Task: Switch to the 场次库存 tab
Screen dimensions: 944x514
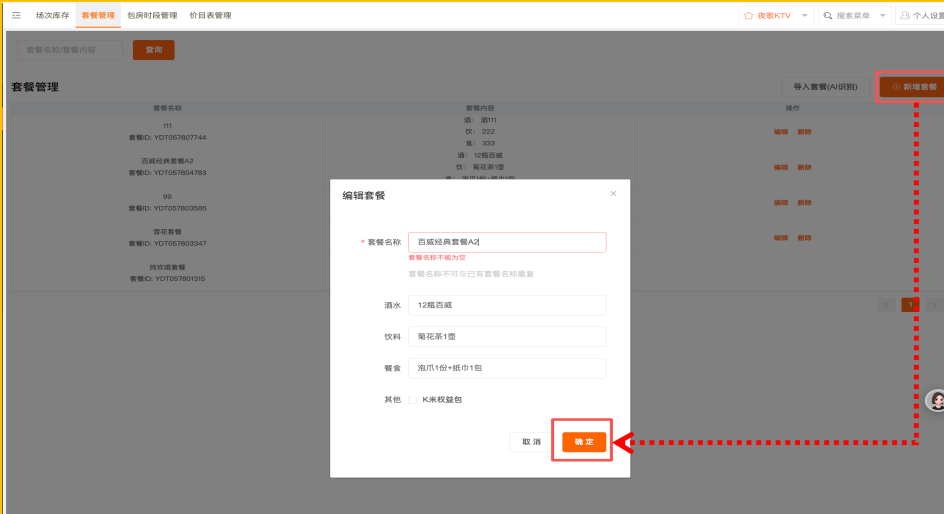Action: [53, 15]
